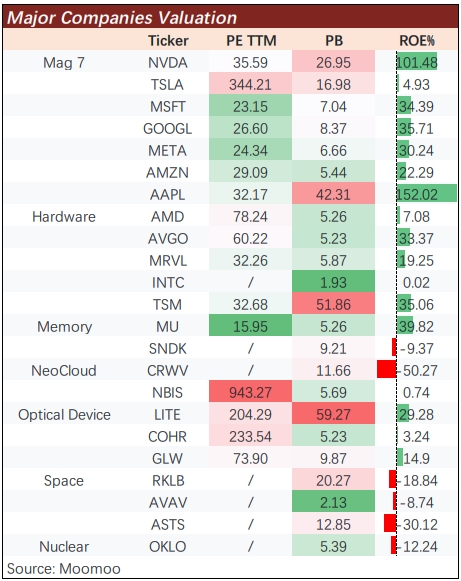Select the TSM PB value 51.86
The image size is (461, 581).
click(333, 304)
